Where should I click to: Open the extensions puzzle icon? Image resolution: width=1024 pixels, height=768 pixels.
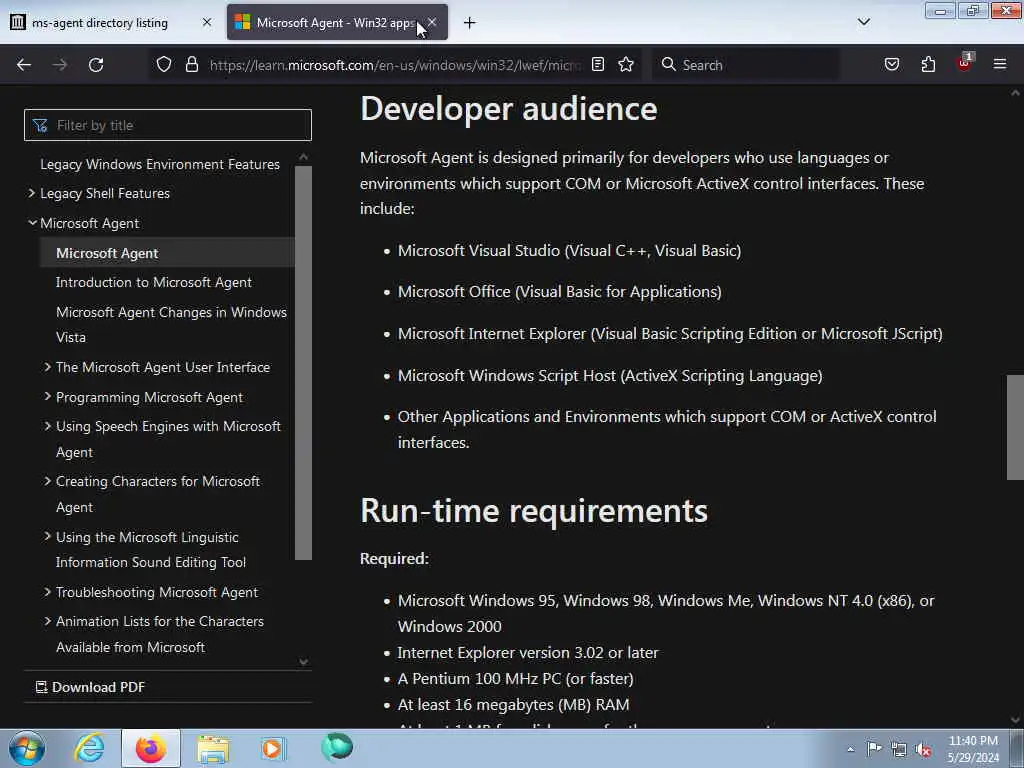tap(928, 65)
